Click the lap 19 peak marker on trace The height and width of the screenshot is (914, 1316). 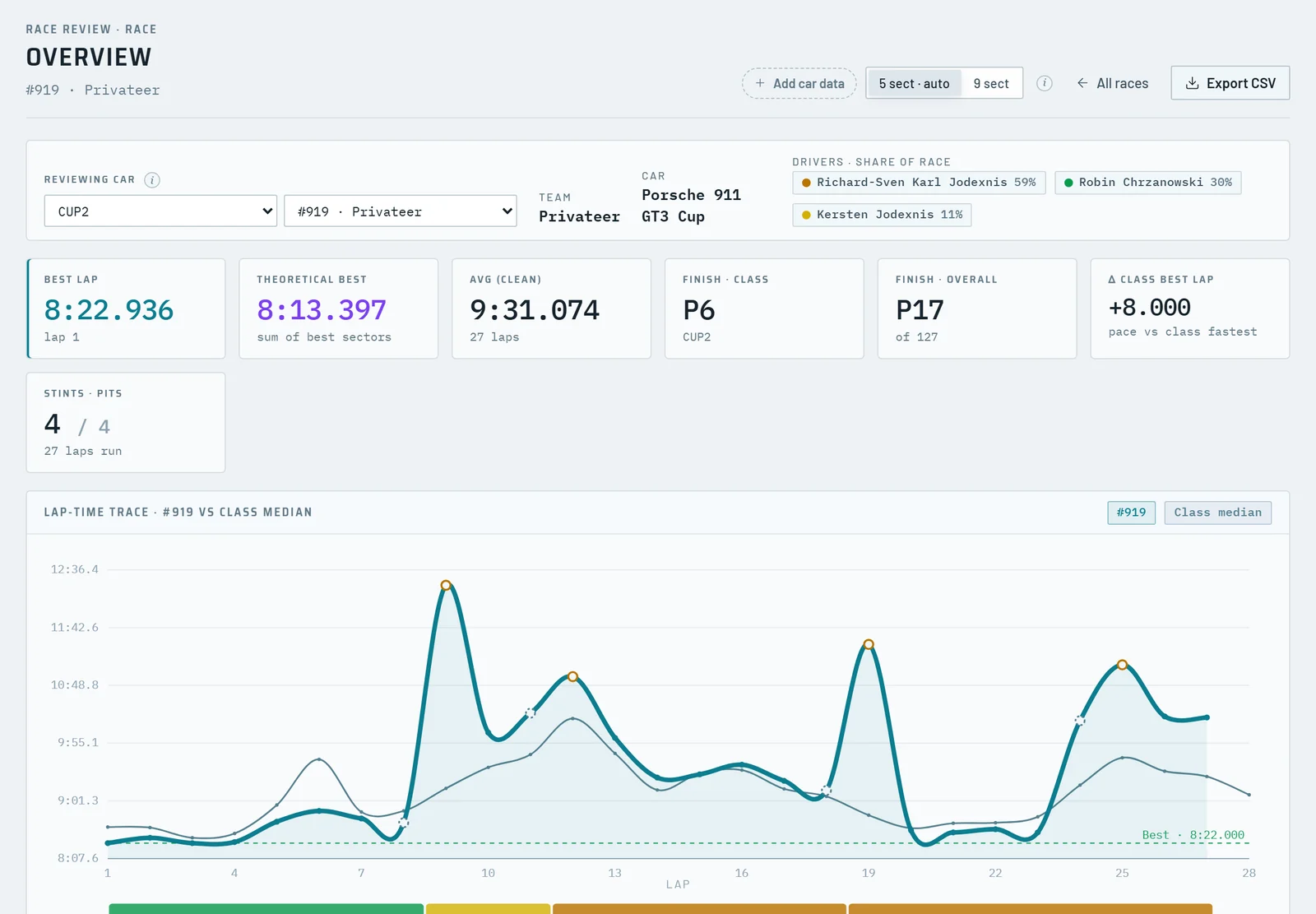point(869,644)
